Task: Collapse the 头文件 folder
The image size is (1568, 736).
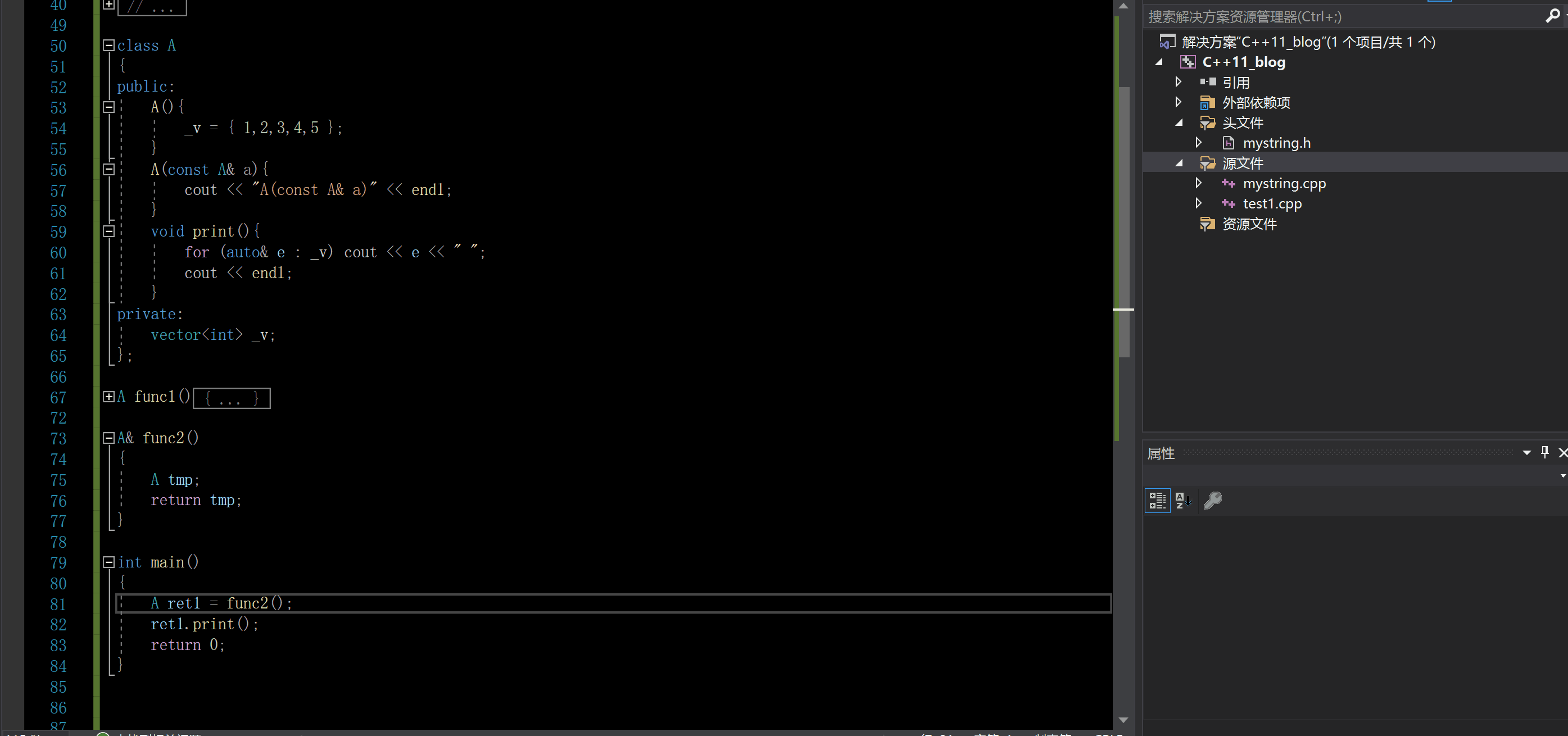Action: click(1179, 123)
